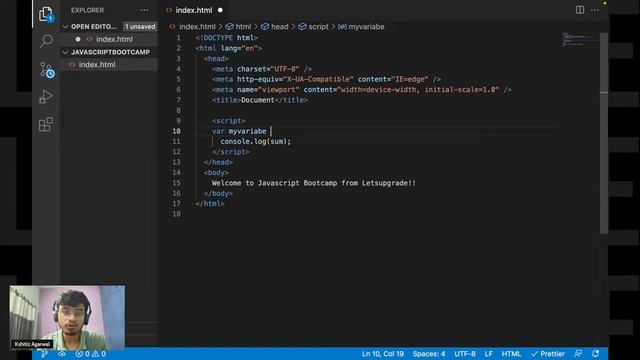Click the 1 unsaved badge
This screenshot has width=640, height=360.
(140, 27)
